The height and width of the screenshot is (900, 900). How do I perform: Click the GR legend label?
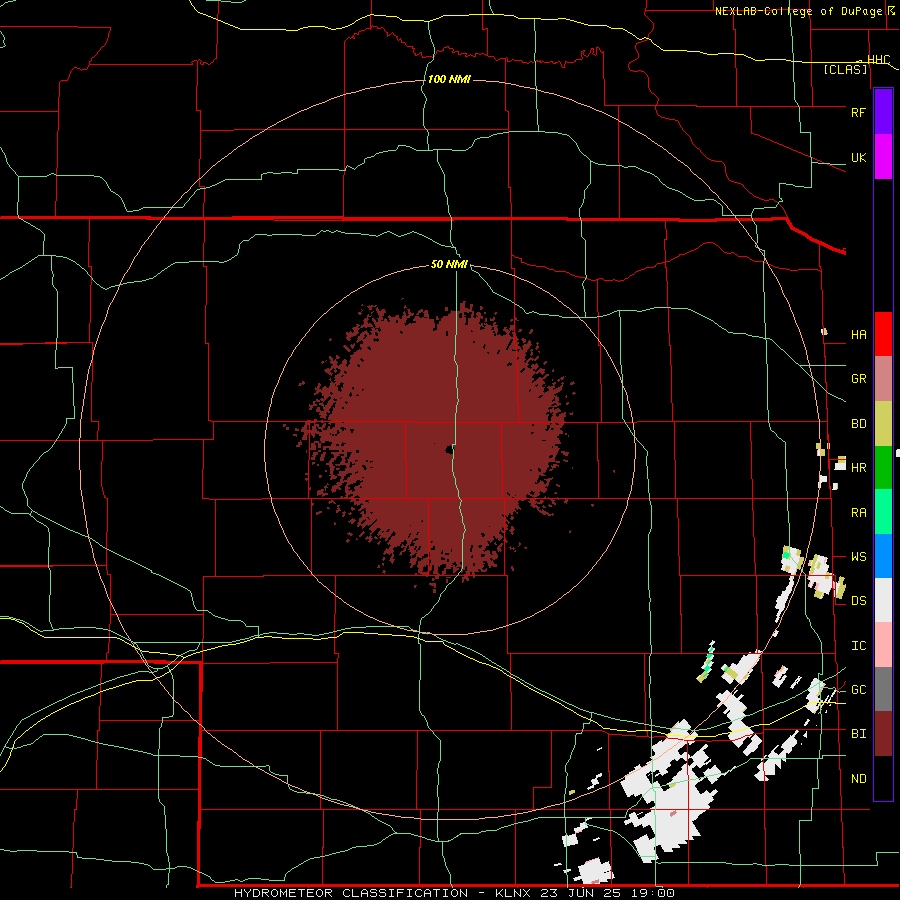click(858, 379)
